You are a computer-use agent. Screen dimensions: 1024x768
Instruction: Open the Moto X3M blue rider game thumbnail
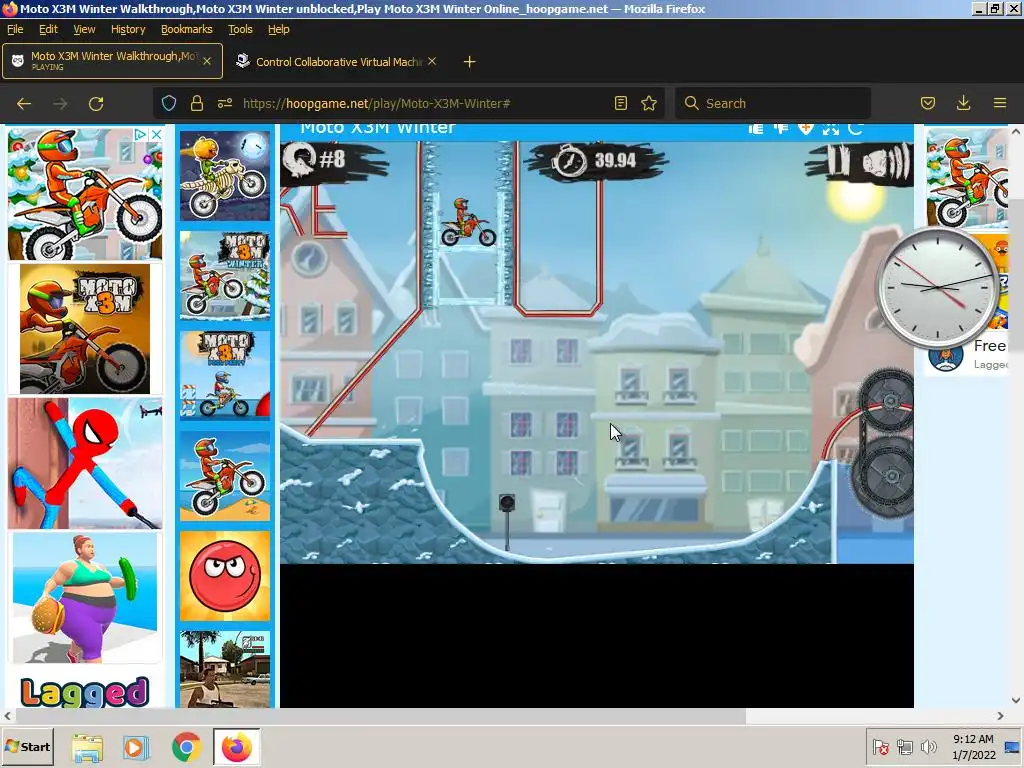coord(225,376)
